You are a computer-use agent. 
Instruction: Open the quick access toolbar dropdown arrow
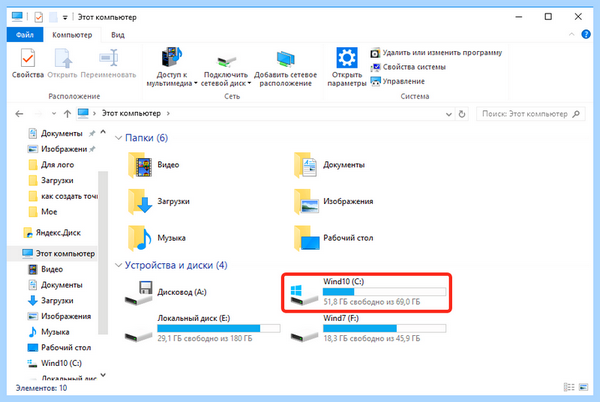(x=65, y=17)
